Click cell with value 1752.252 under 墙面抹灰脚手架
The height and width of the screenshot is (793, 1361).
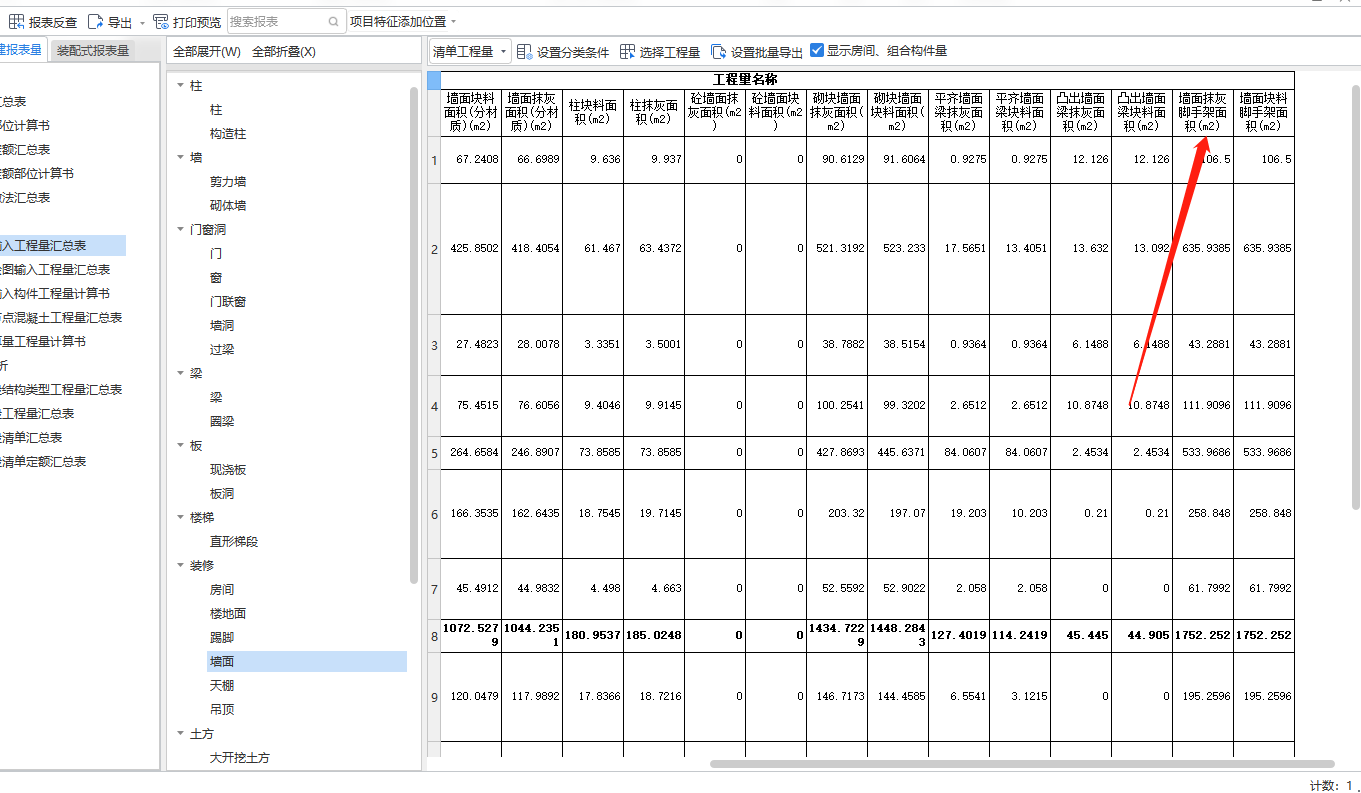click(x=1203, y=636)
